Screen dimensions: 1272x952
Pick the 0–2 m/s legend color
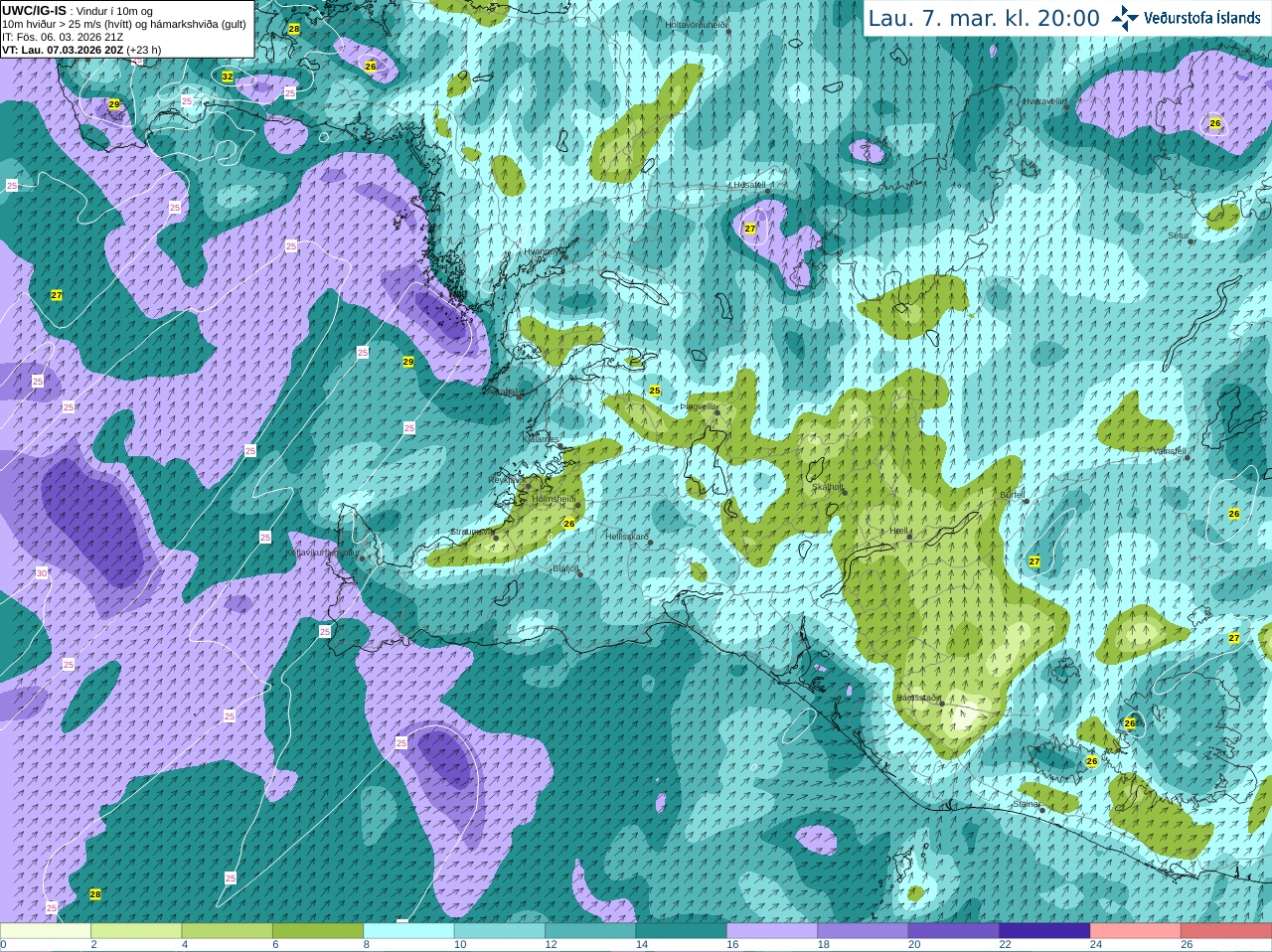point(45,931)
